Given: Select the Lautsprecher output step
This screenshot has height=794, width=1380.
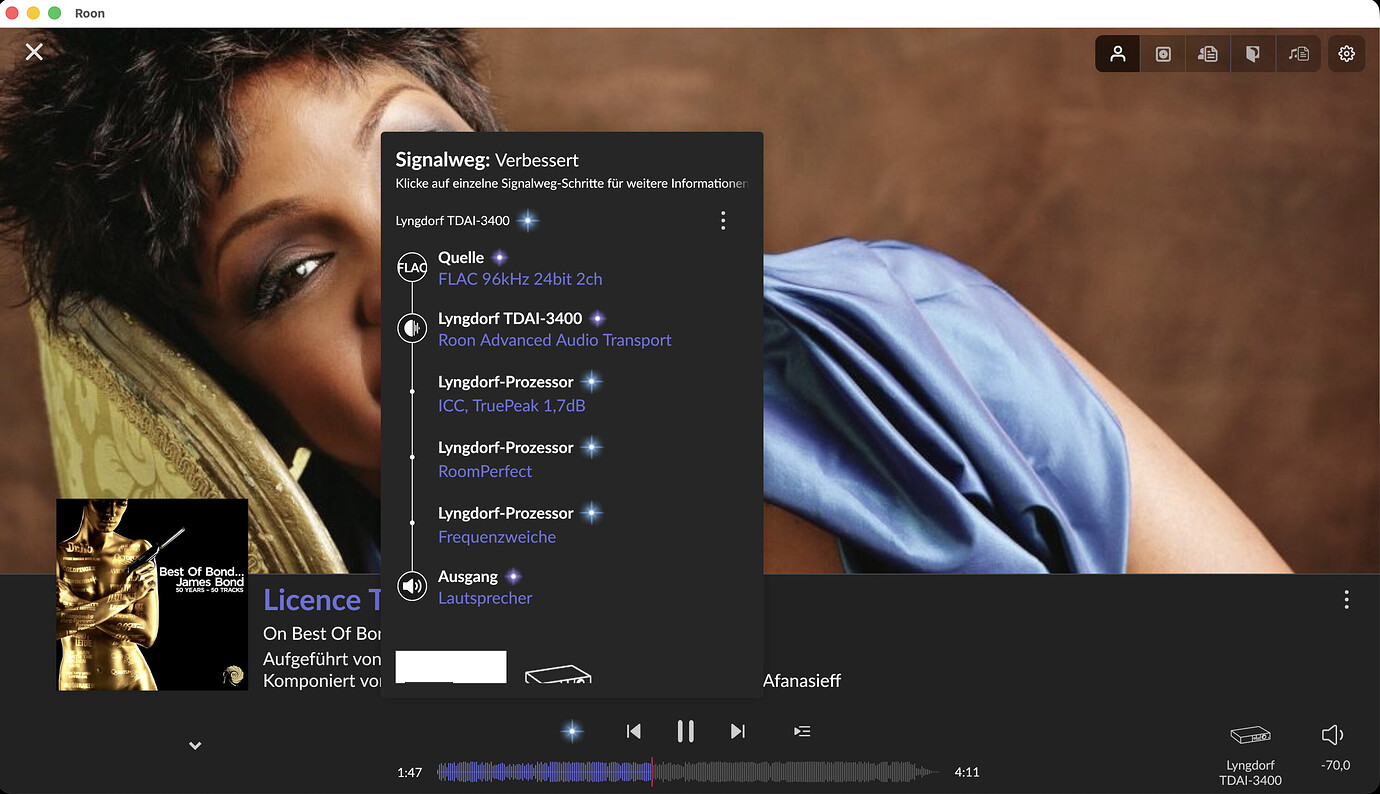Looking at the screenshot, I should [485, 598].
